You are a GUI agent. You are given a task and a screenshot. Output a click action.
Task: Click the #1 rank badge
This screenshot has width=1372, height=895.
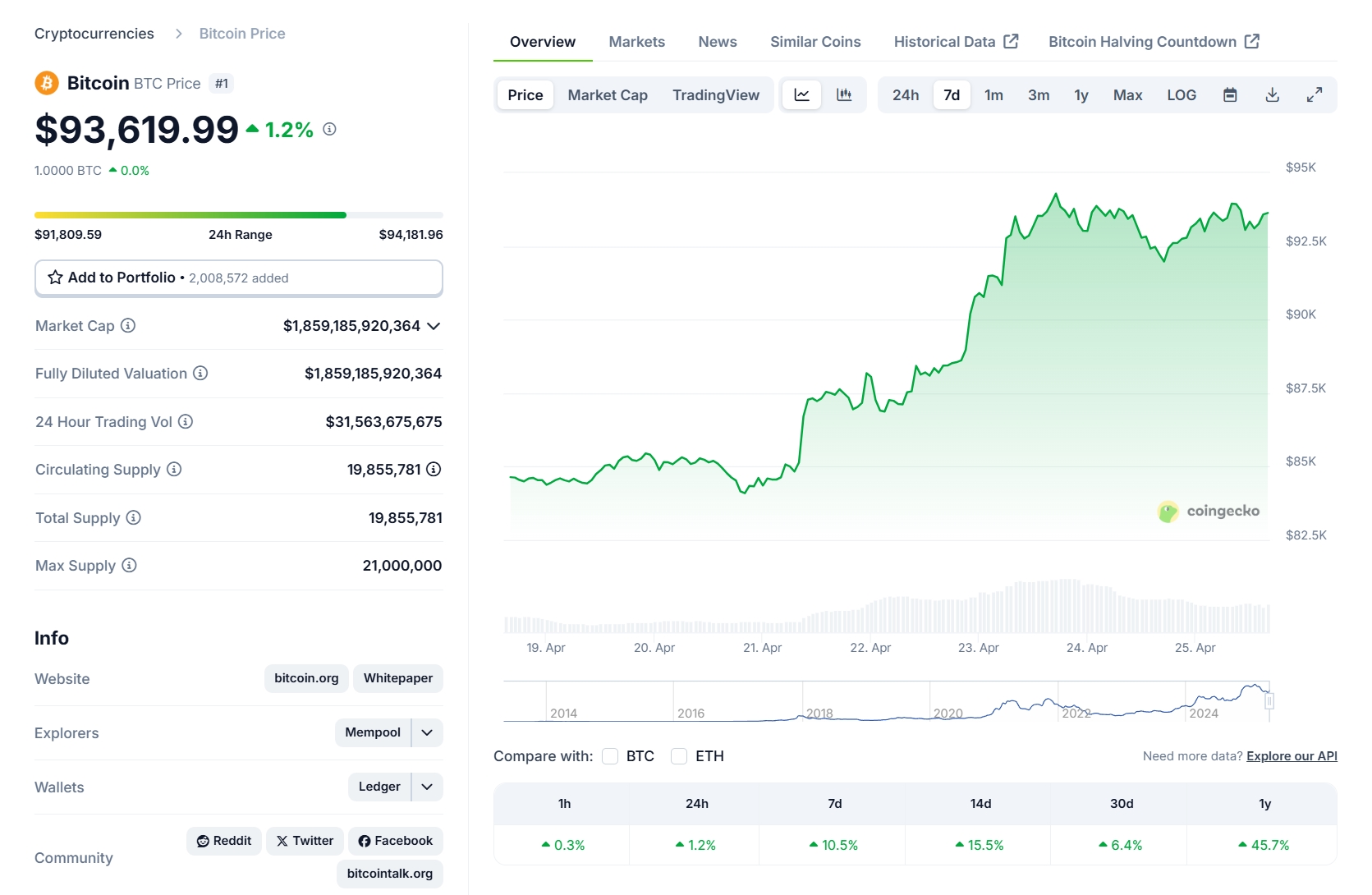tap(222, 84)
